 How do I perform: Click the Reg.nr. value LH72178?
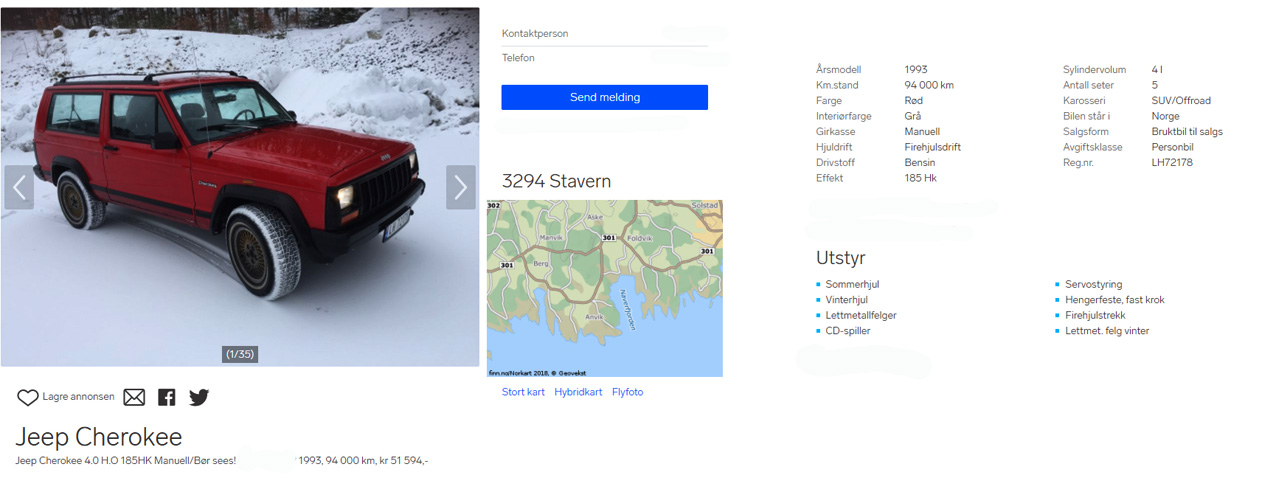[1172, 162]
